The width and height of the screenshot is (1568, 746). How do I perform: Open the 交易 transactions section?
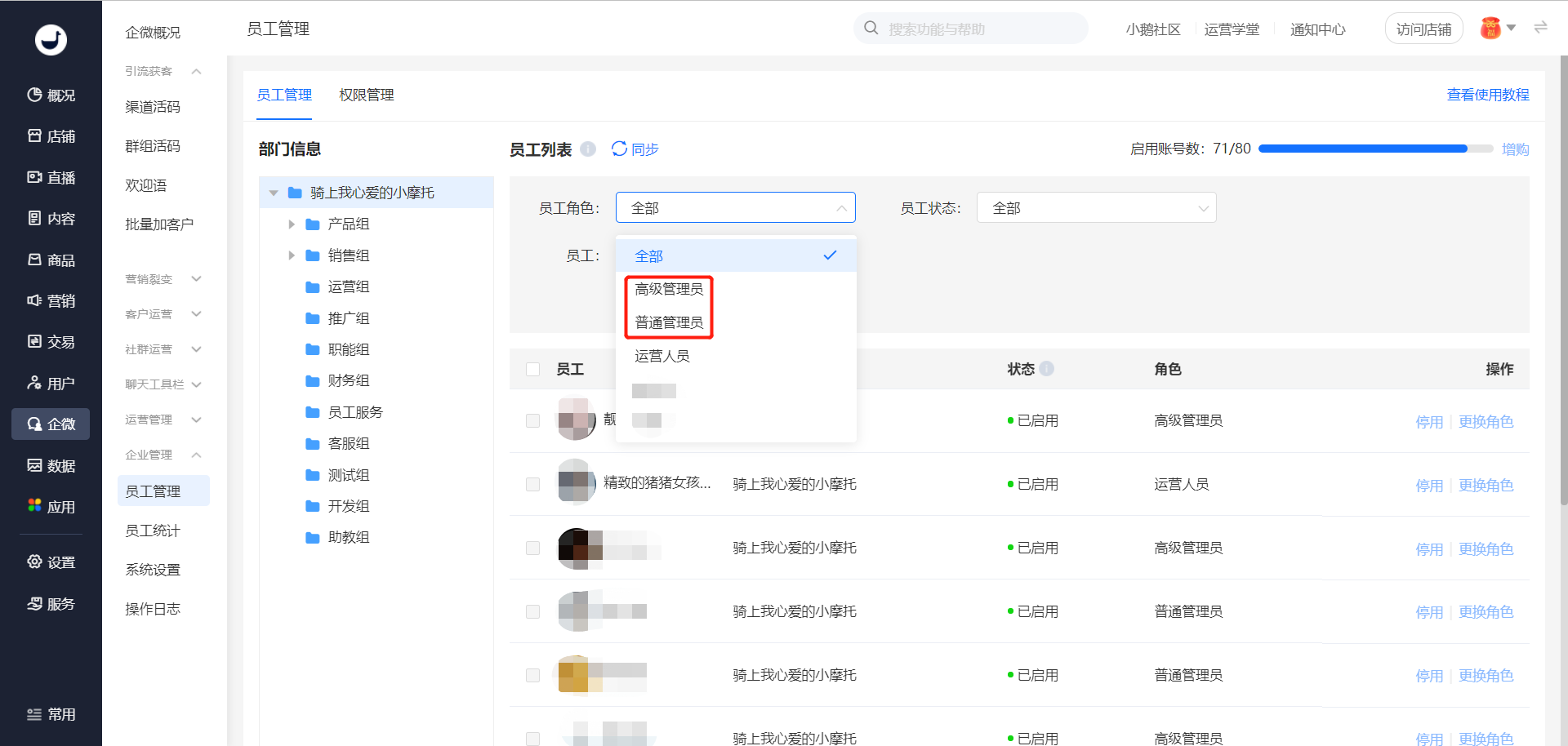click(51, 342)
